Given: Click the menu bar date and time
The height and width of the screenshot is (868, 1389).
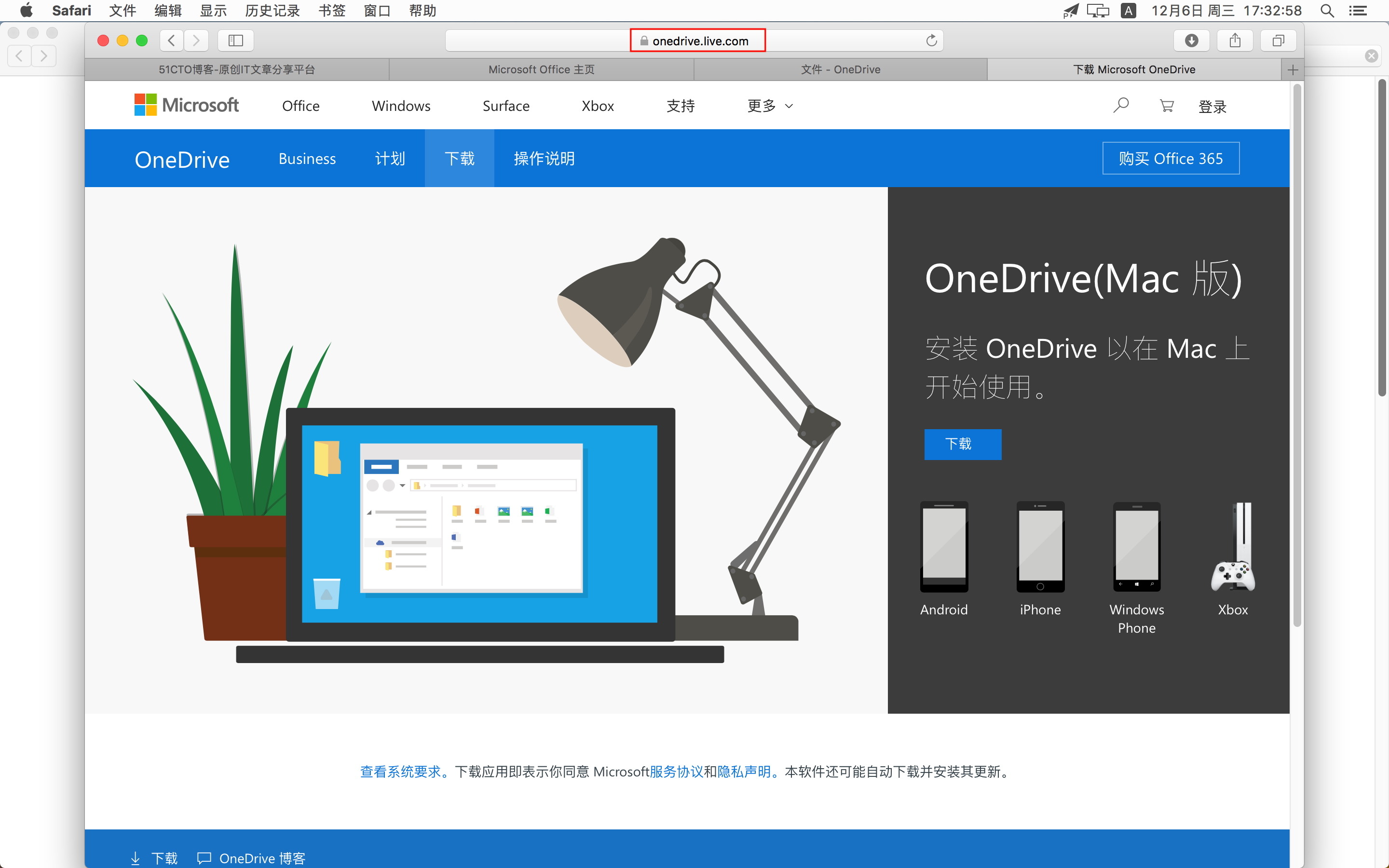Looking at the screenshot, I should point(1226,10).
